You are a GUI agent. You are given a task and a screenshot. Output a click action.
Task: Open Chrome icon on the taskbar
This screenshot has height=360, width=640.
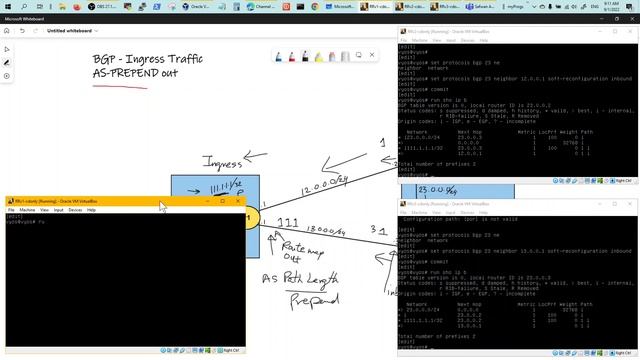(x=315, y=7)
